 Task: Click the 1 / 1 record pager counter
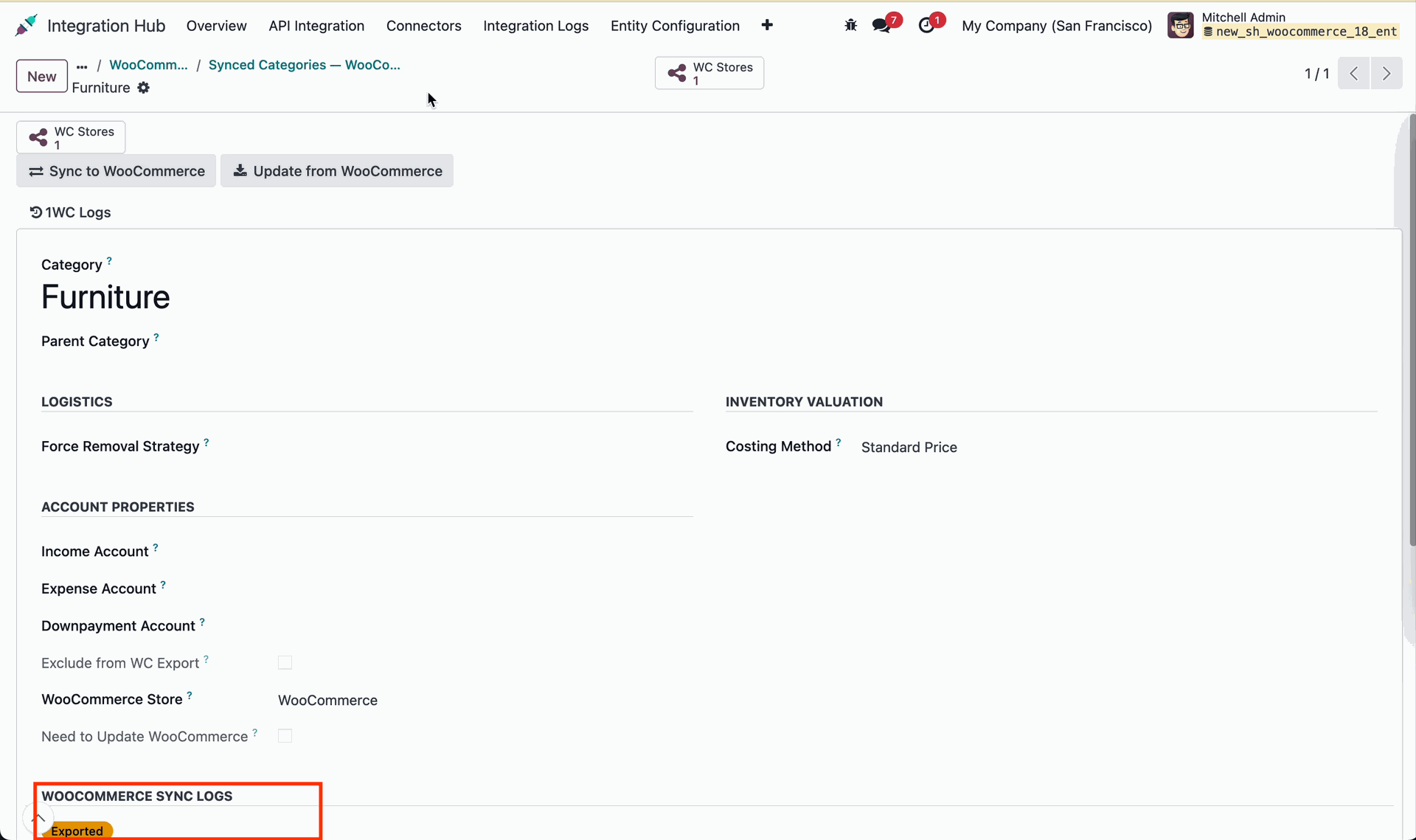tap(1316, 73)
